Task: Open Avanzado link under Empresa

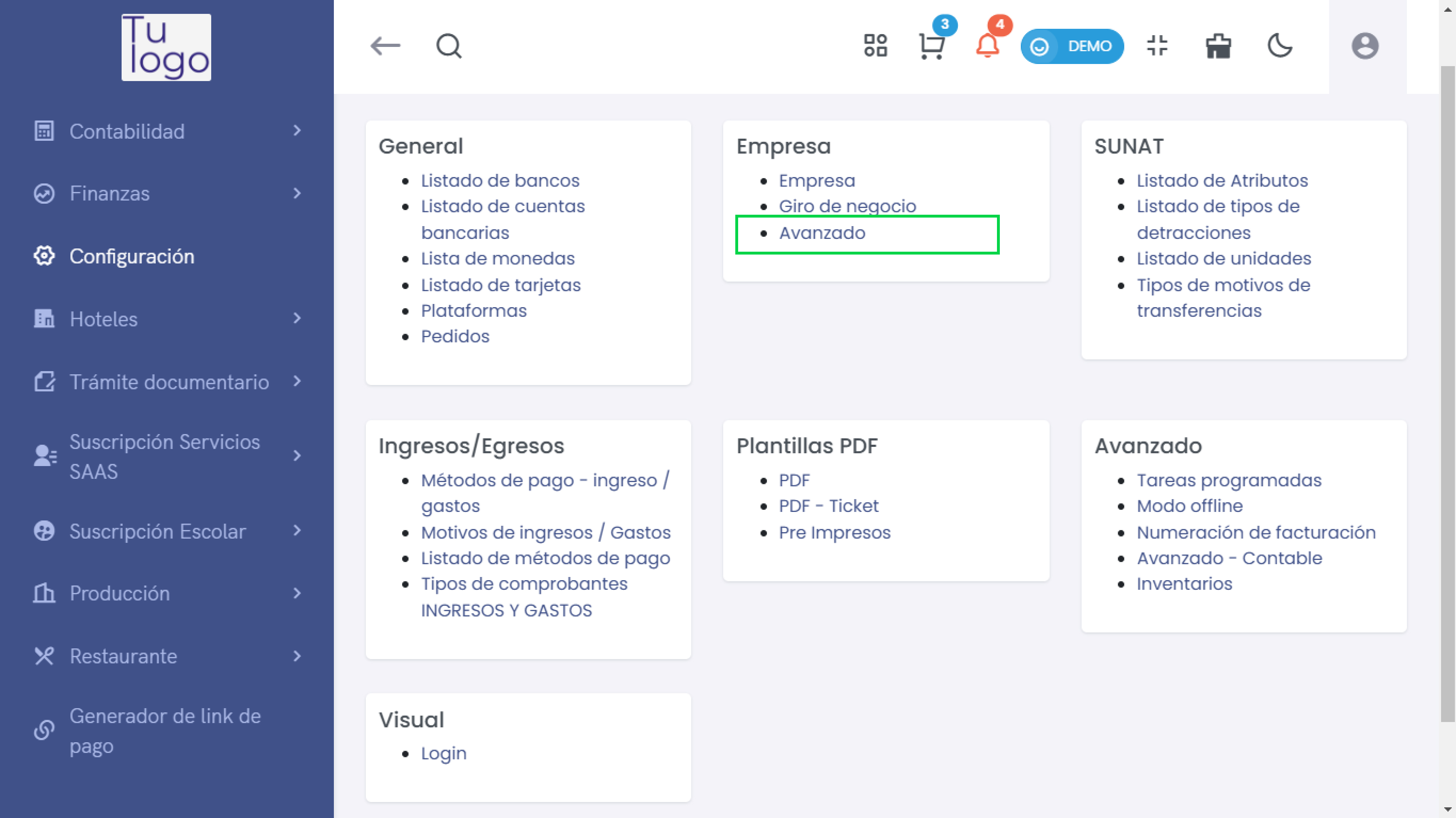Action: (822, 233)
